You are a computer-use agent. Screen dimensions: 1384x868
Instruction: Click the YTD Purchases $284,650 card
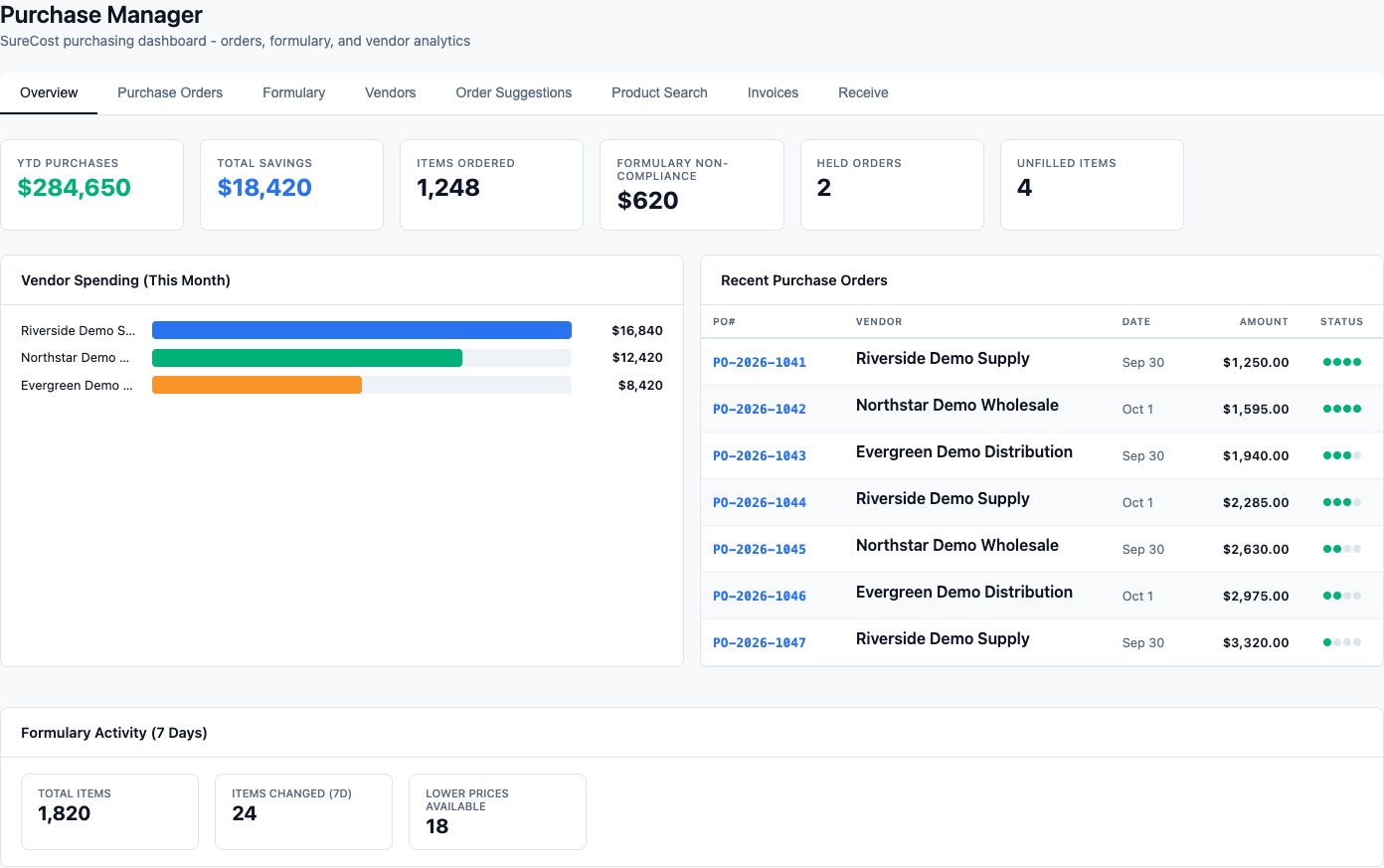point(91,185)
